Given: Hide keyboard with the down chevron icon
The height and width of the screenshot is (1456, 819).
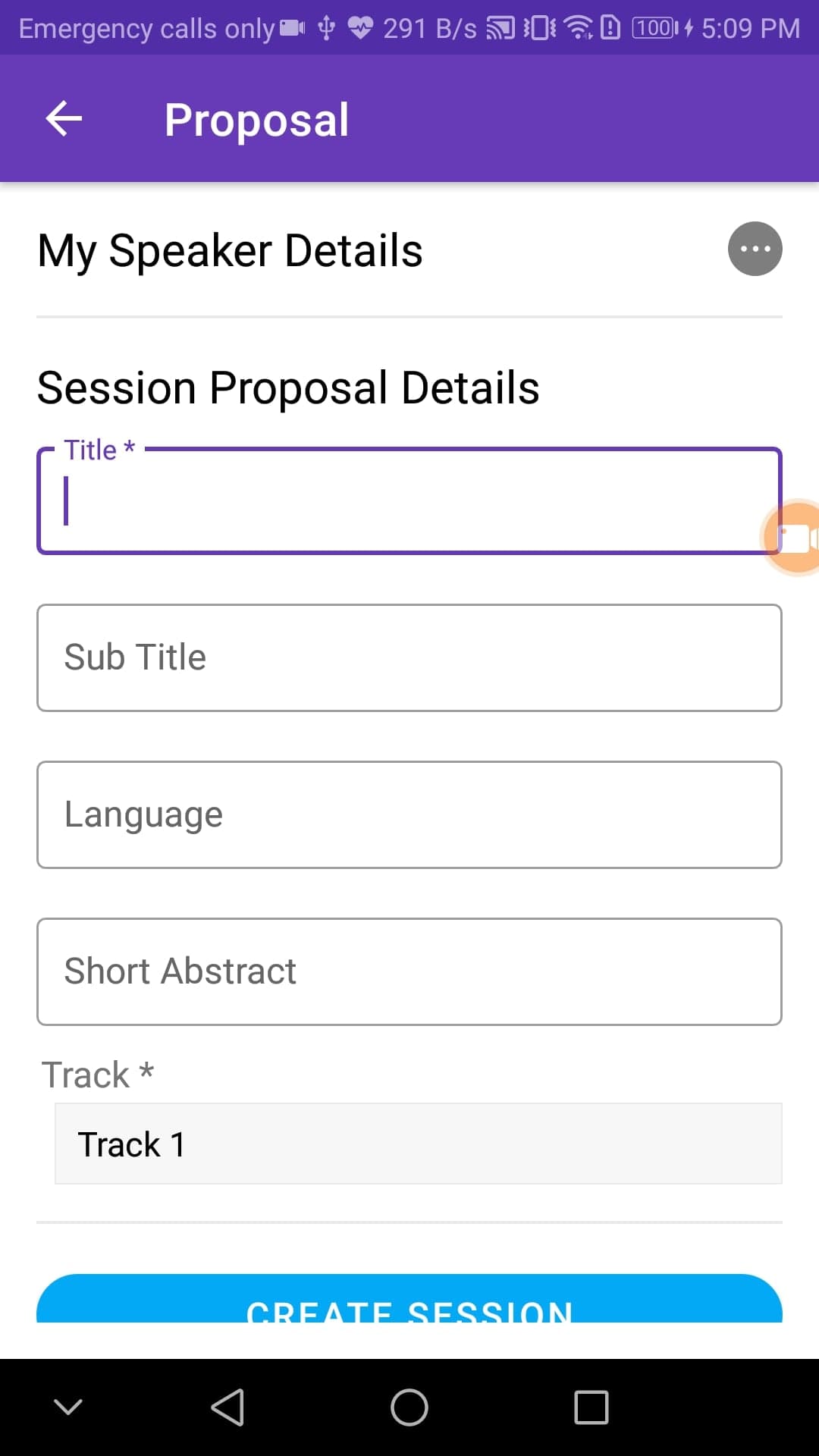Looking at the screenshot, I should click(x=68, y=1407).
